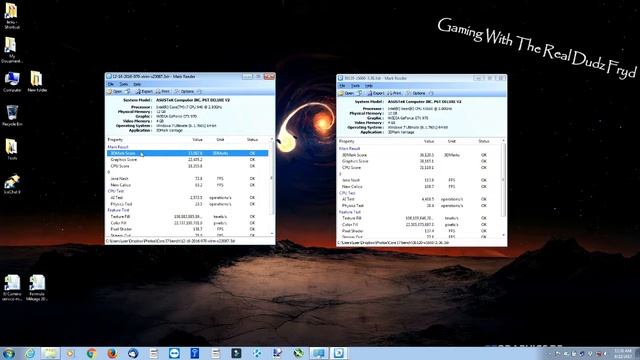Open the Help menu in left Mark Reader window
Viewport: 640px width, 360px height.
(137, 84)
